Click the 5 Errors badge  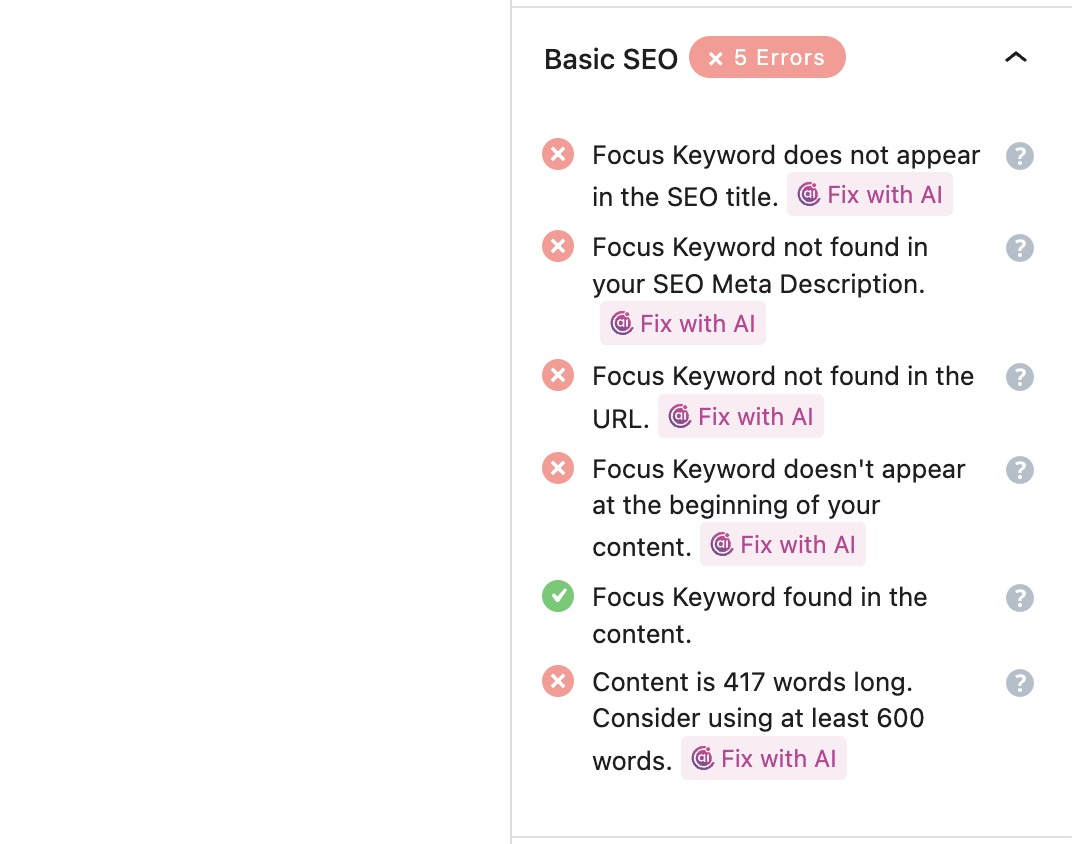767,57
